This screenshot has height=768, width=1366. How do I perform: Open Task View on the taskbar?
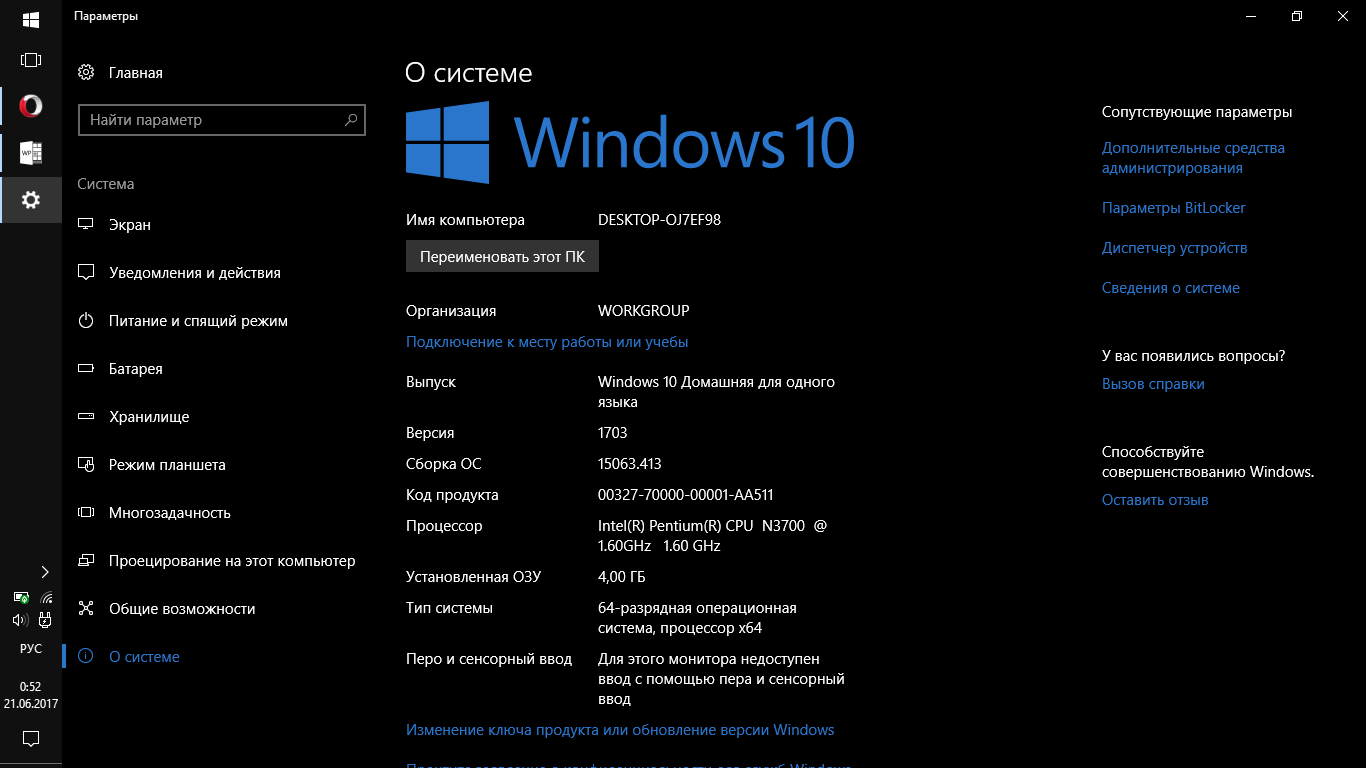pyautogui.click(x=31, y=60)
